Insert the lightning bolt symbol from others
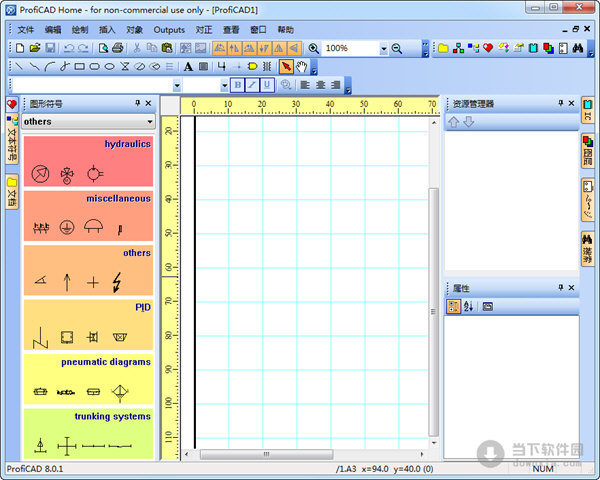Viewport: 600px width, 480px height. point(117,282)
